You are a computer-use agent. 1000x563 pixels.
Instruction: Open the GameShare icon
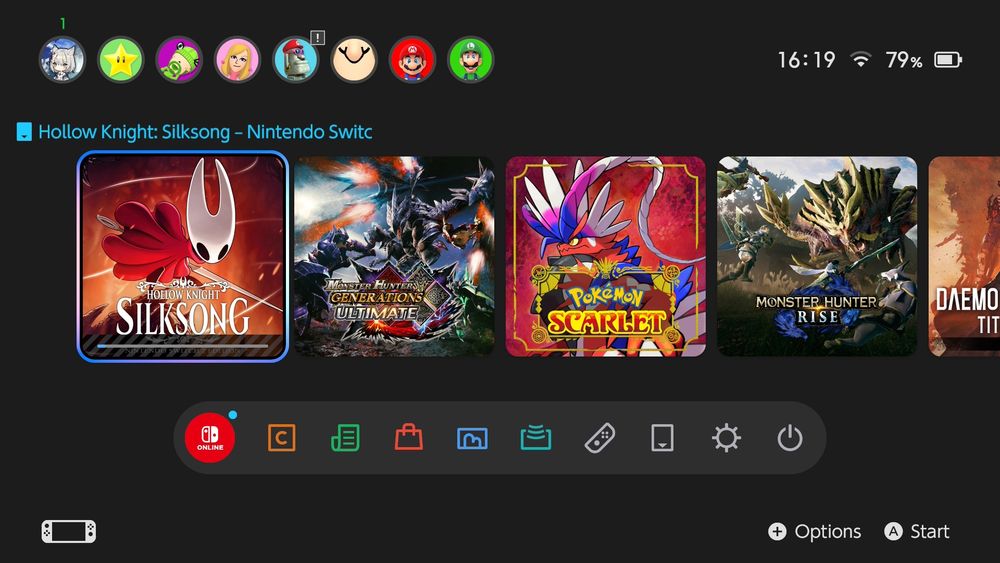[x=536, y=438]
